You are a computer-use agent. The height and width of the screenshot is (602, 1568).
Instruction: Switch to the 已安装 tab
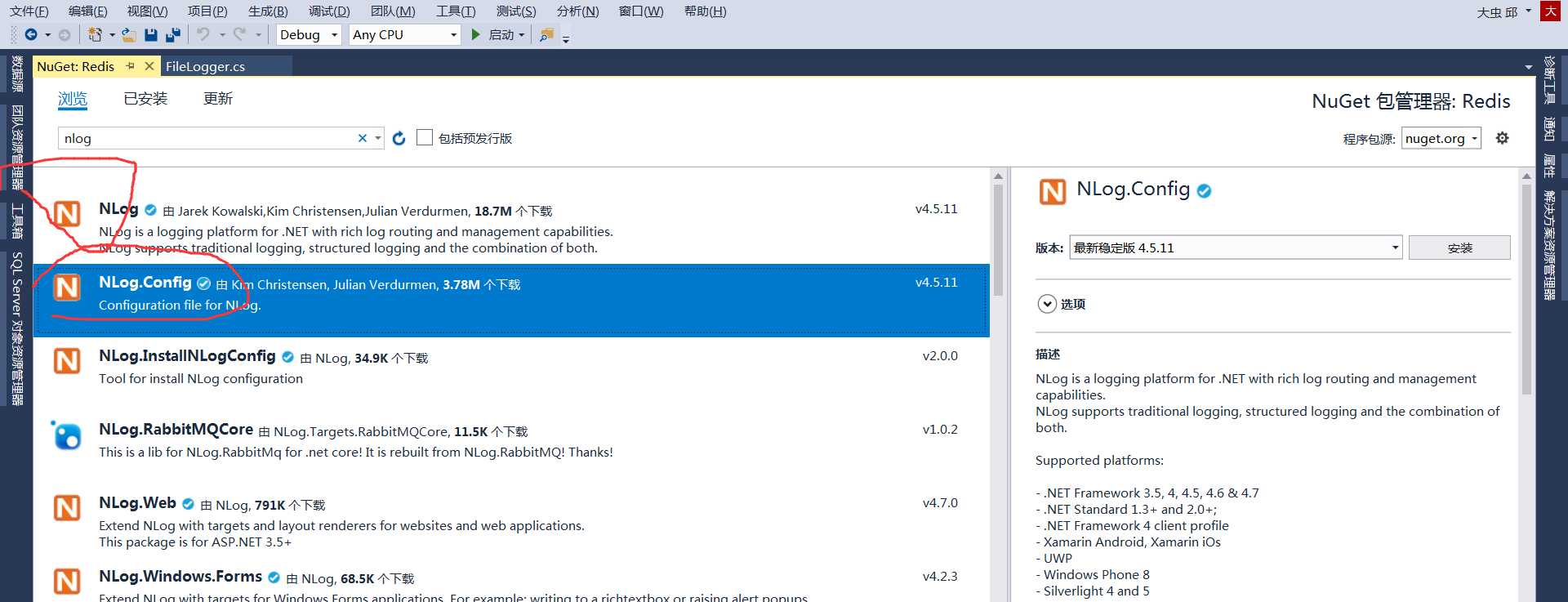pyautogui.click(x=145, y=99)
